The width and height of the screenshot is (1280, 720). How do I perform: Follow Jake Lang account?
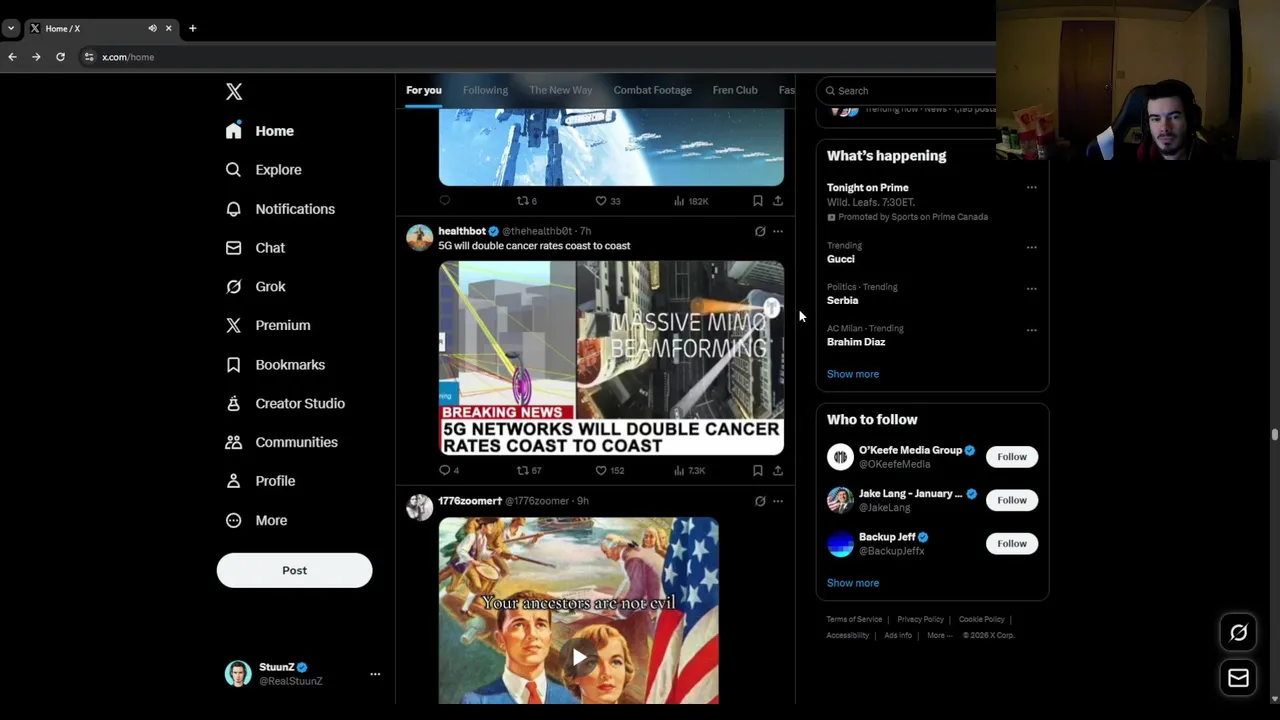[x=1012, y=500]
